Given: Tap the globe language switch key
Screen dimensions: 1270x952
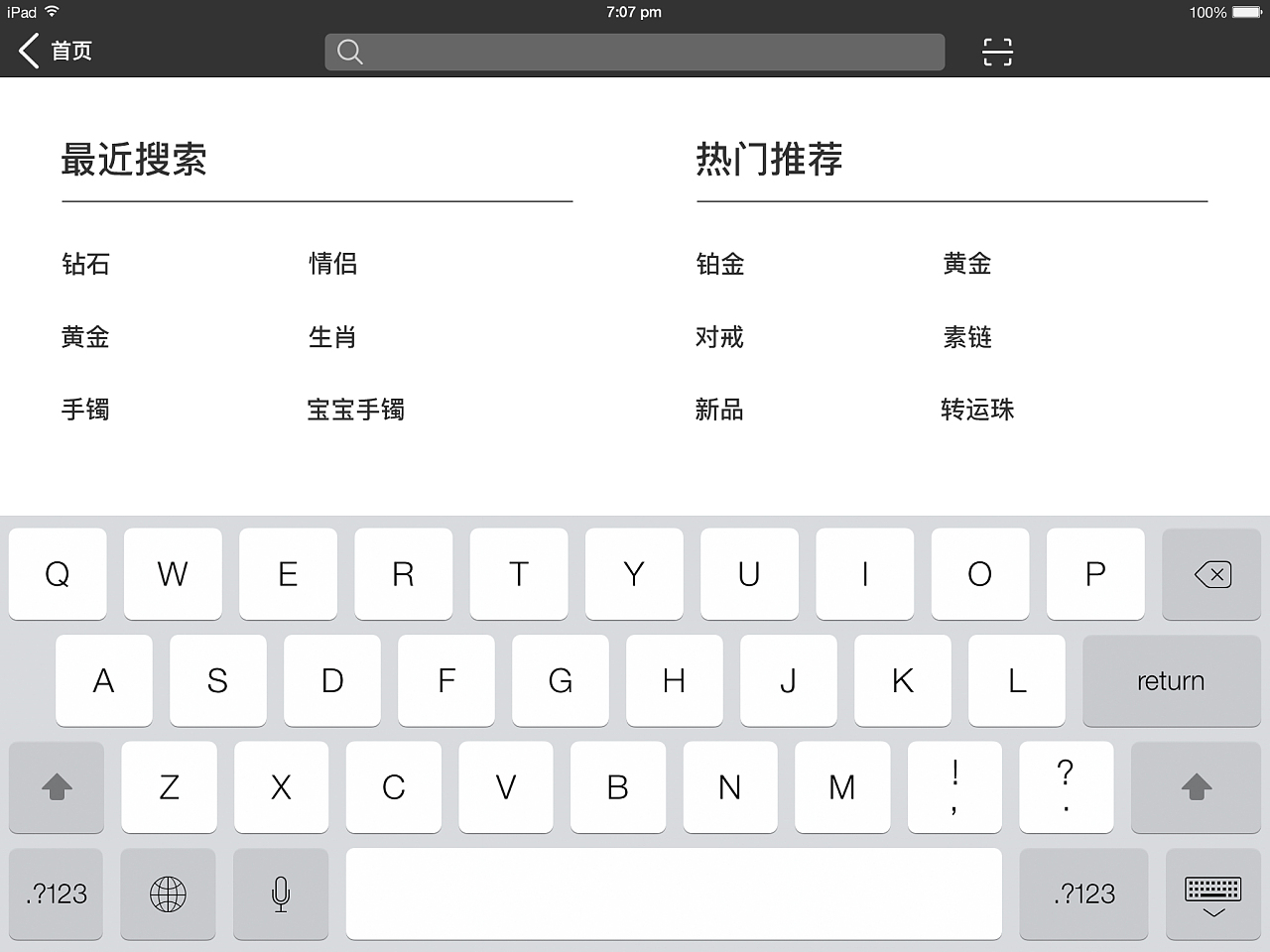Looking at the screenshot, I should click(168, 893).
